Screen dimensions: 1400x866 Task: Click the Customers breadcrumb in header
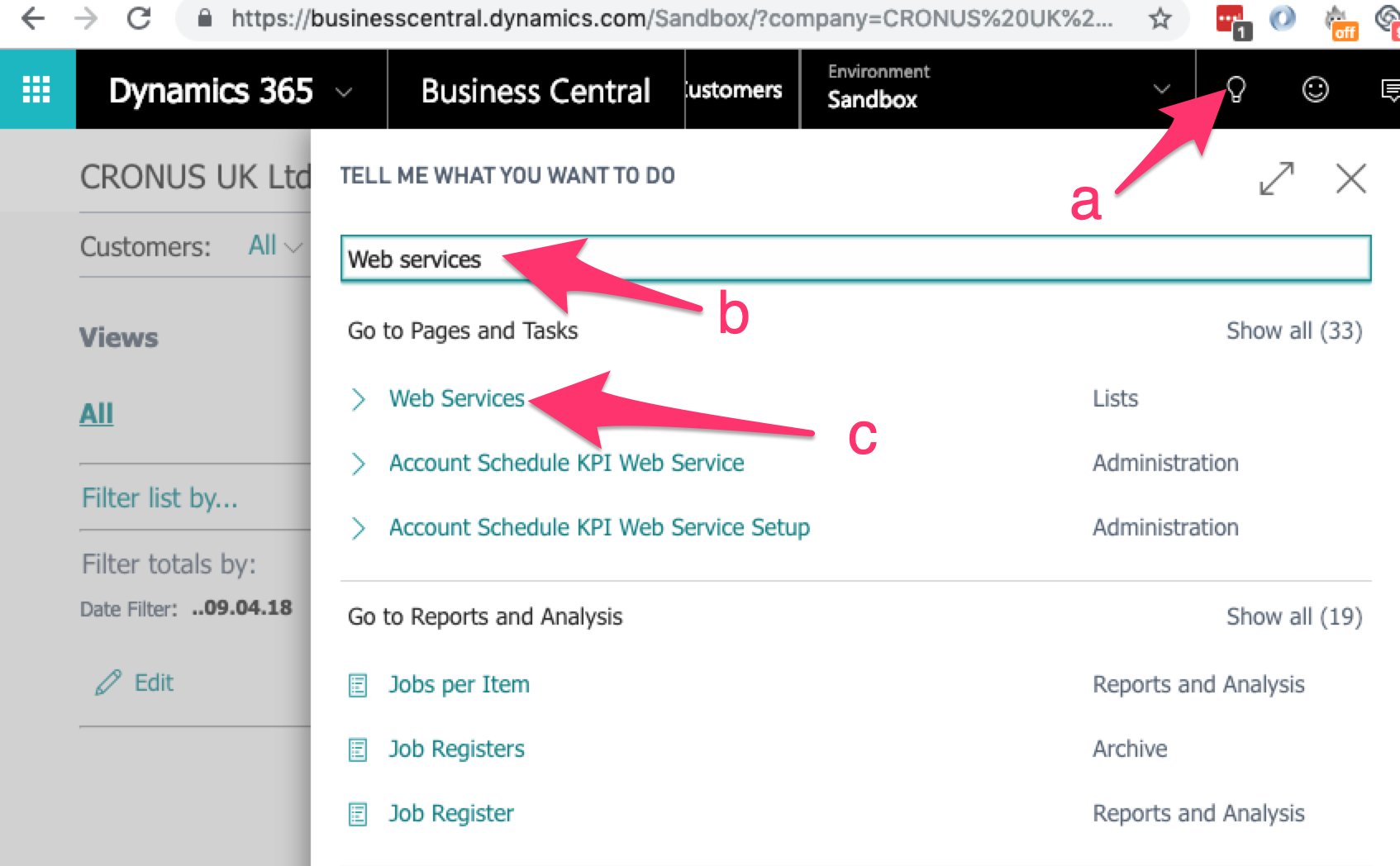coord(733,89)
